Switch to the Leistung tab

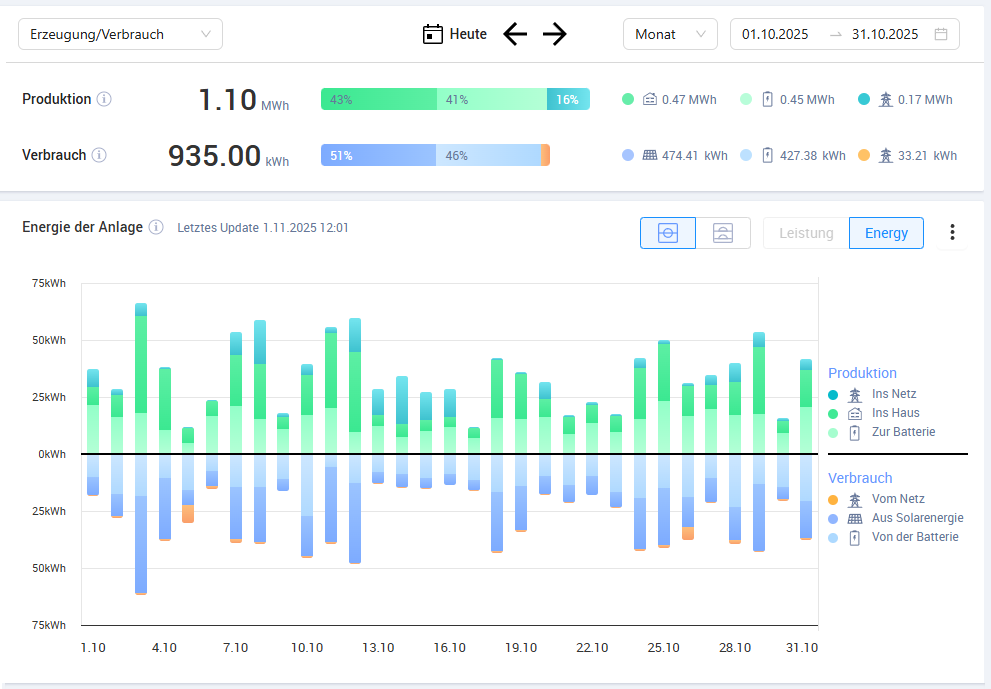click(x=806, y=233)
